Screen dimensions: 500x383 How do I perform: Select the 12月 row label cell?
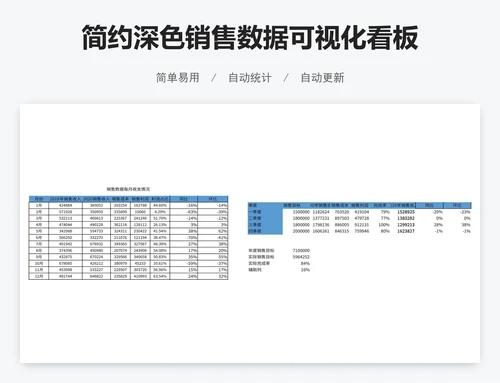39,276
